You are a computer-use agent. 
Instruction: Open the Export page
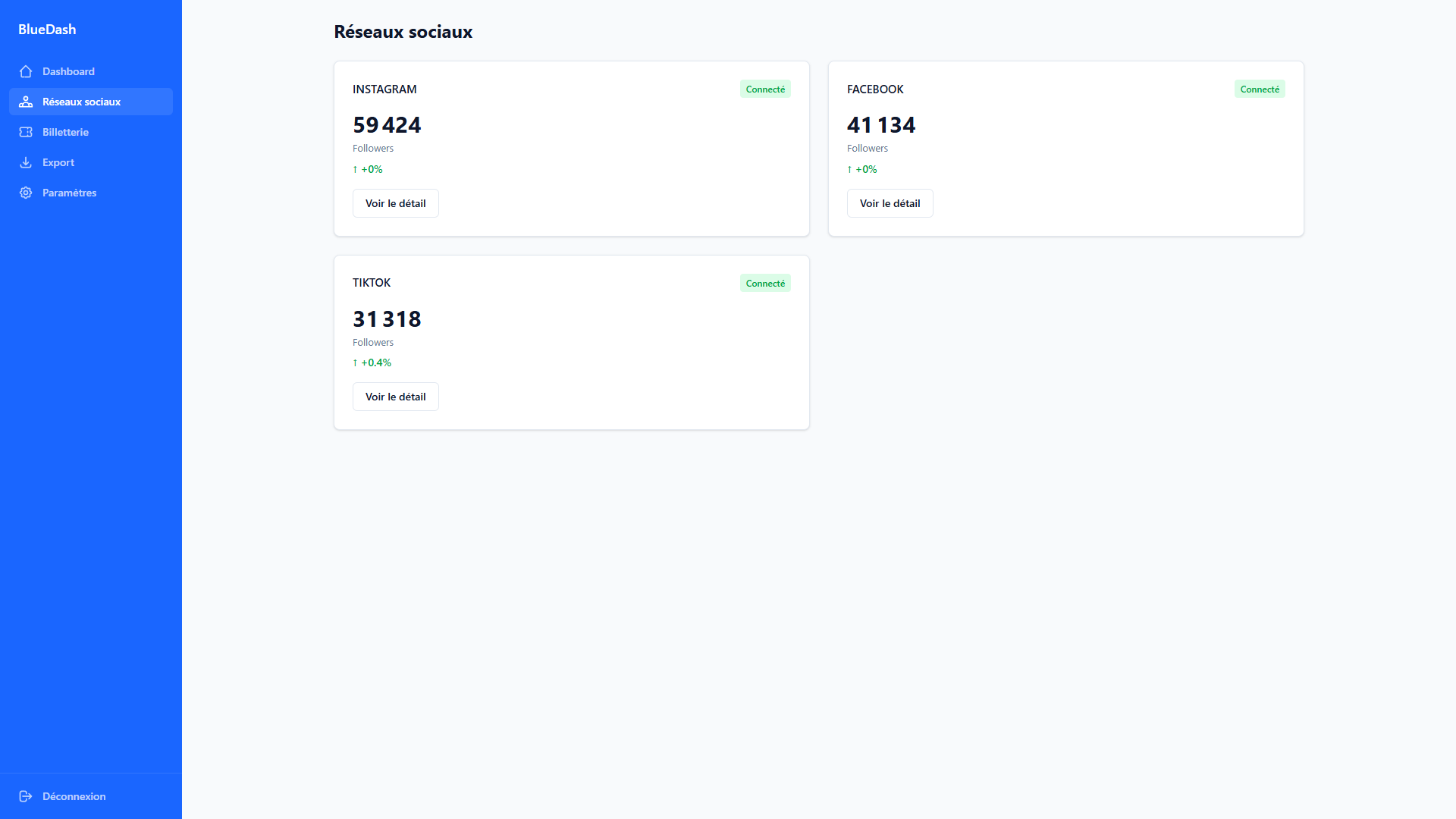[91, 162]
